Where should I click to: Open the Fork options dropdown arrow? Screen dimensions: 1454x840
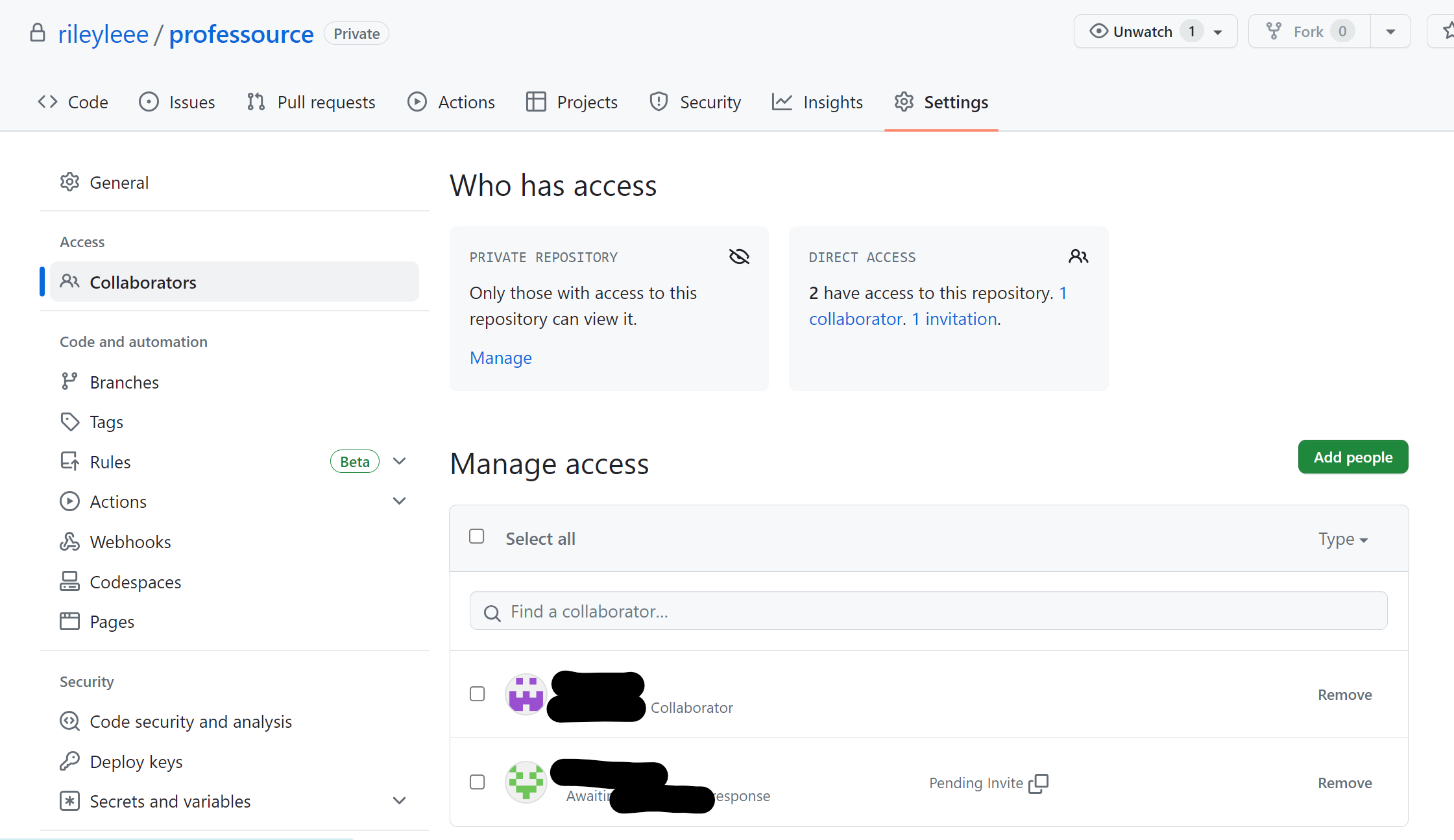(x=1390, y=32)
